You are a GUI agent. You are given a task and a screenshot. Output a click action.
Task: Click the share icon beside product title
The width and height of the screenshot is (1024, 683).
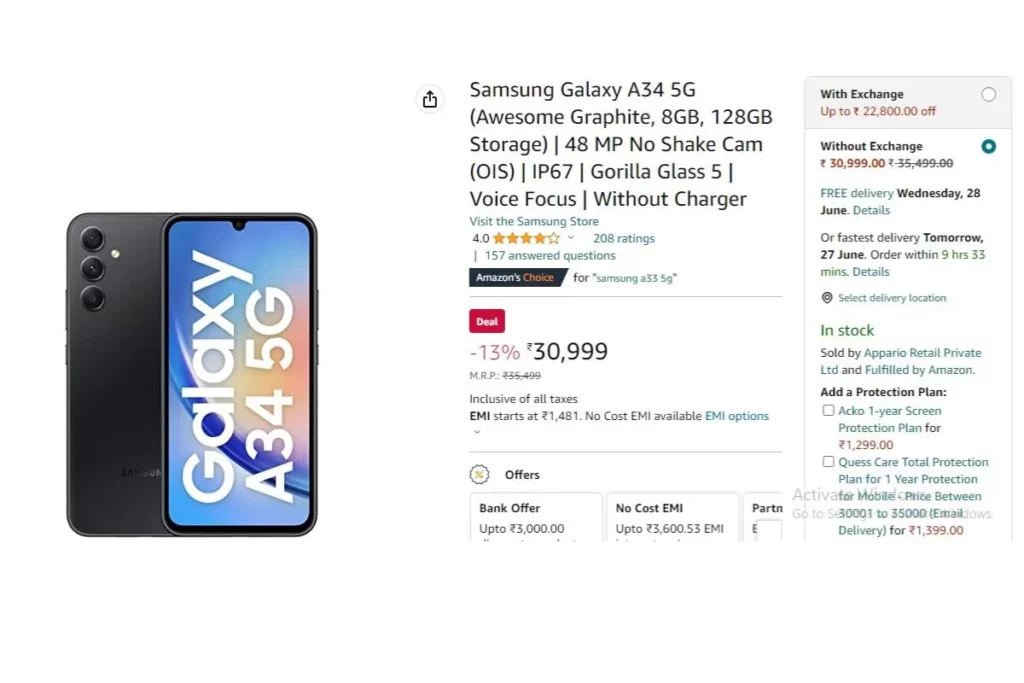click(430, 99)
